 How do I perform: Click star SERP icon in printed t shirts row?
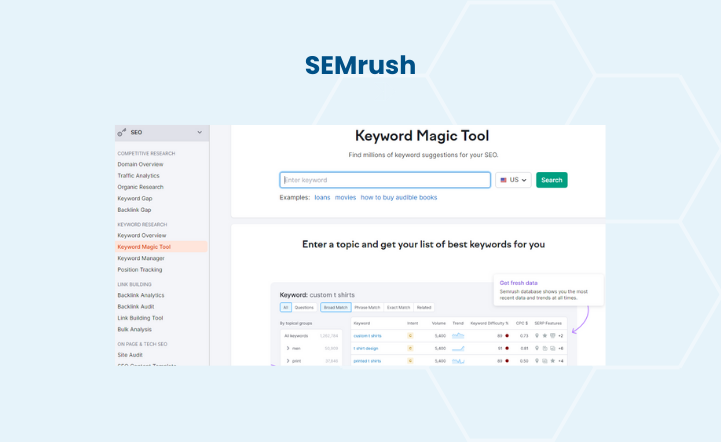[x=553, y=361]
